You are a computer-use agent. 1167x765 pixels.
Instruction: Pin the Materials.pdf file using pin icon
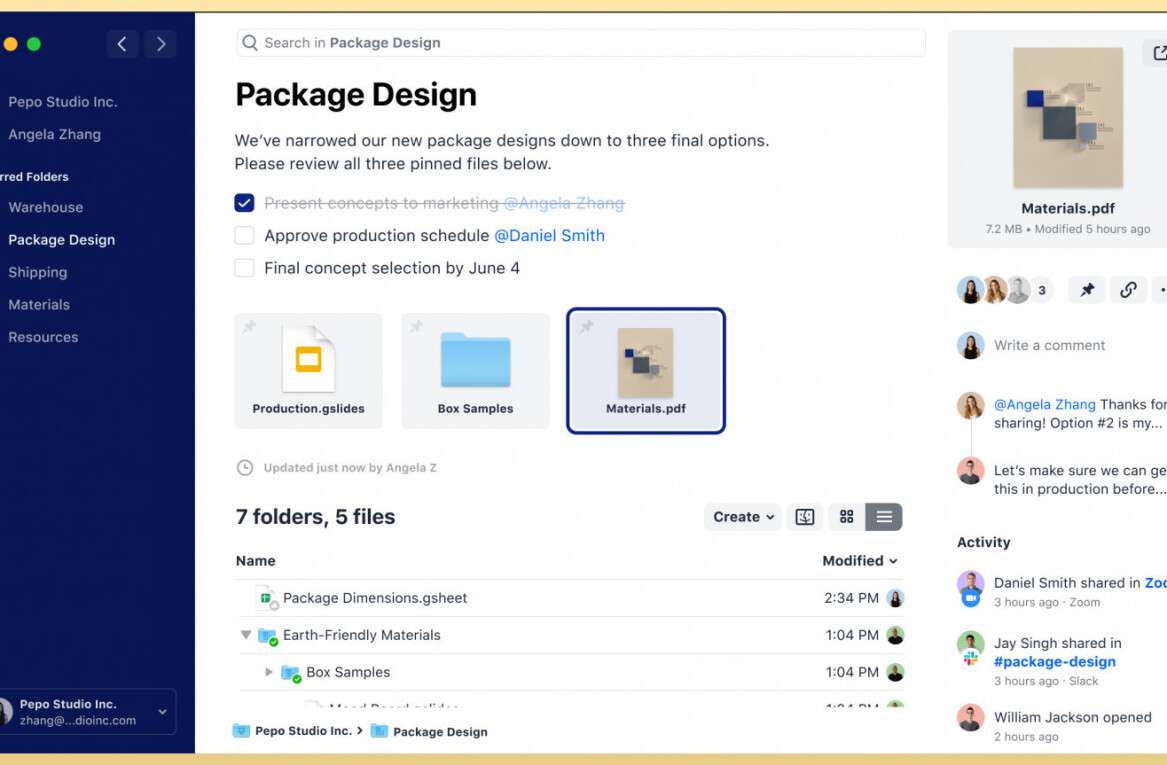pos(1087,290)
